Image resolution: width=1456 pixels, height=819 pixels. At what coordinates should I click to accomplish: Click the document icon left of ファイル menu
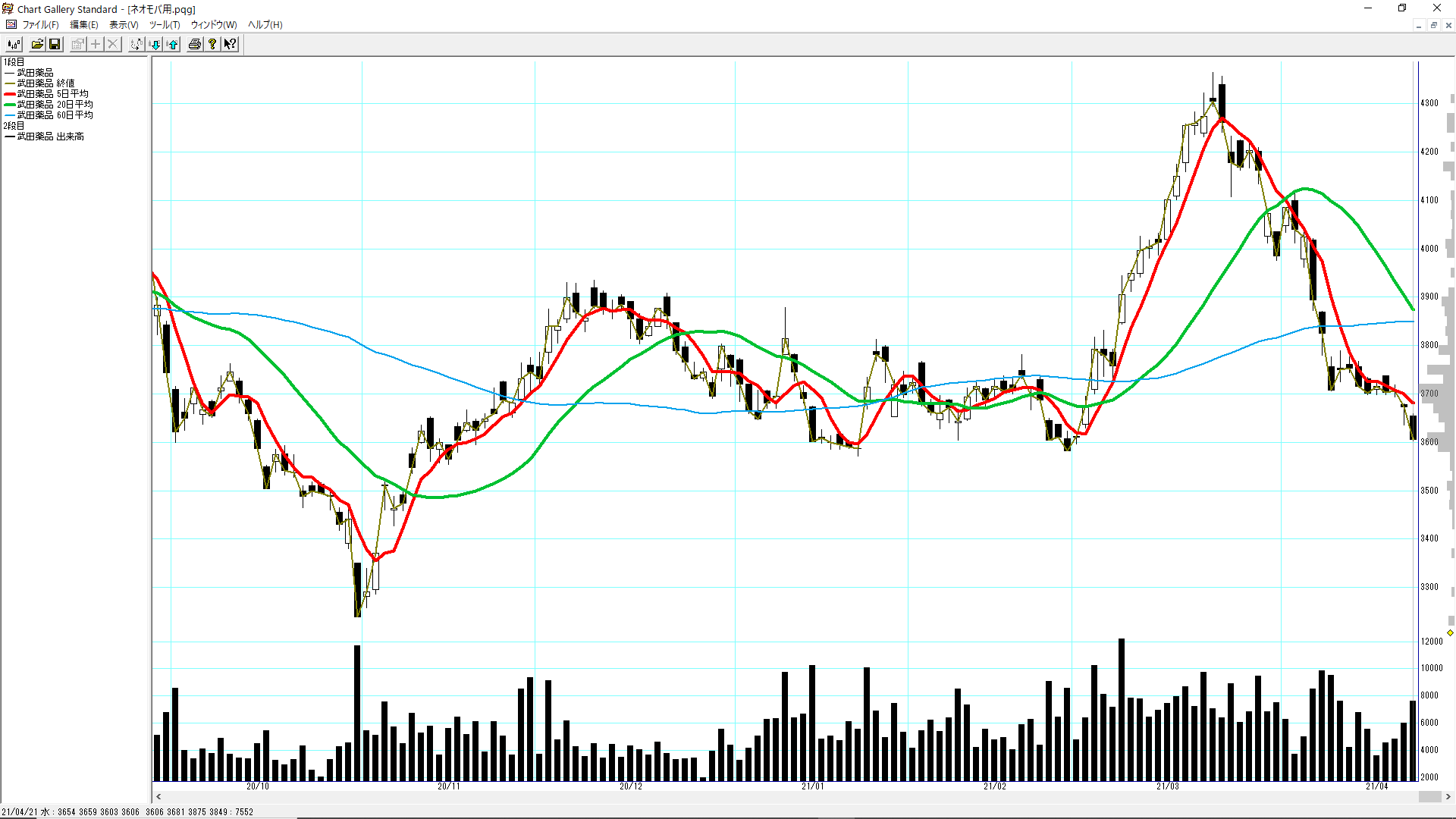coord(11,24)
